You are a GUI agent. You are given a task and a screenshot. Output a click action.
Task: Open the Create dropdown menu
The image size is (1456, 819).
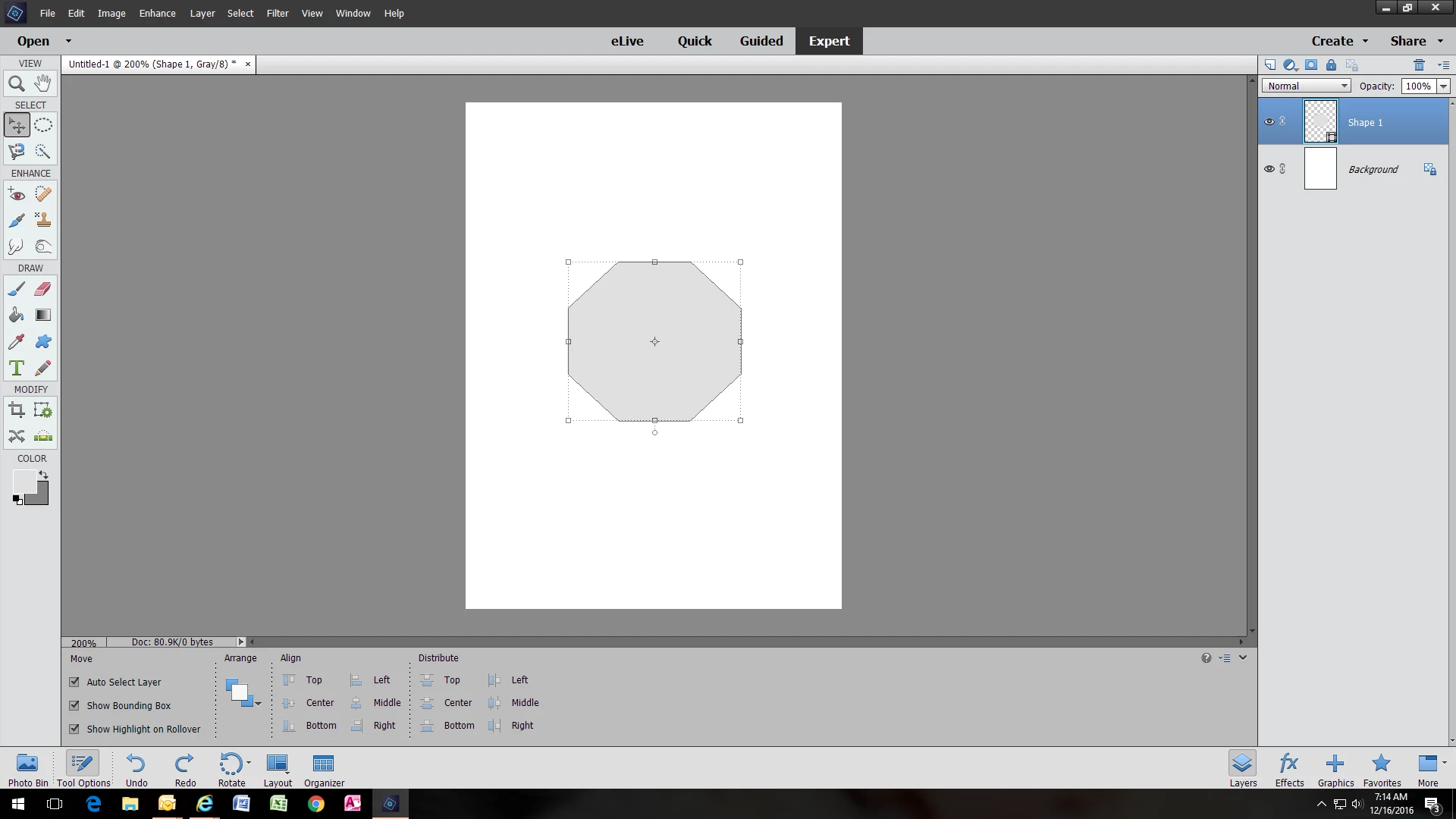pos(1339,41)
